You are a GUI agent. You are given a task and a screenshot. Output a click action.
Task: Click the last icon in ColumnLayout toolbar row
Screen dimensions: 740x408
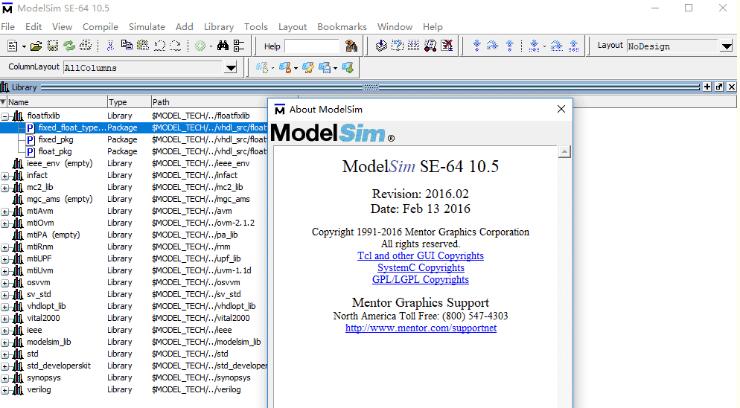tap(348, 67)
